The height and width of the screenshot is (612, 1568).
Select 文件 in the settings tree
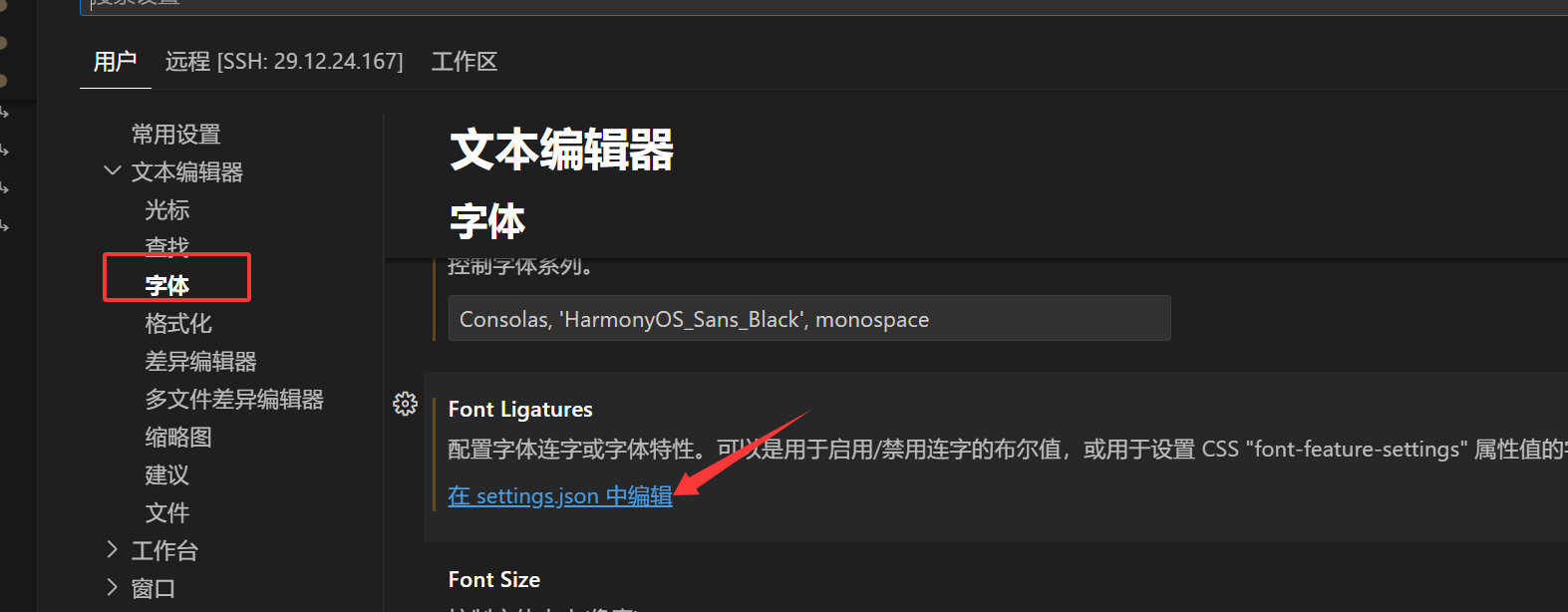(166, 512)
